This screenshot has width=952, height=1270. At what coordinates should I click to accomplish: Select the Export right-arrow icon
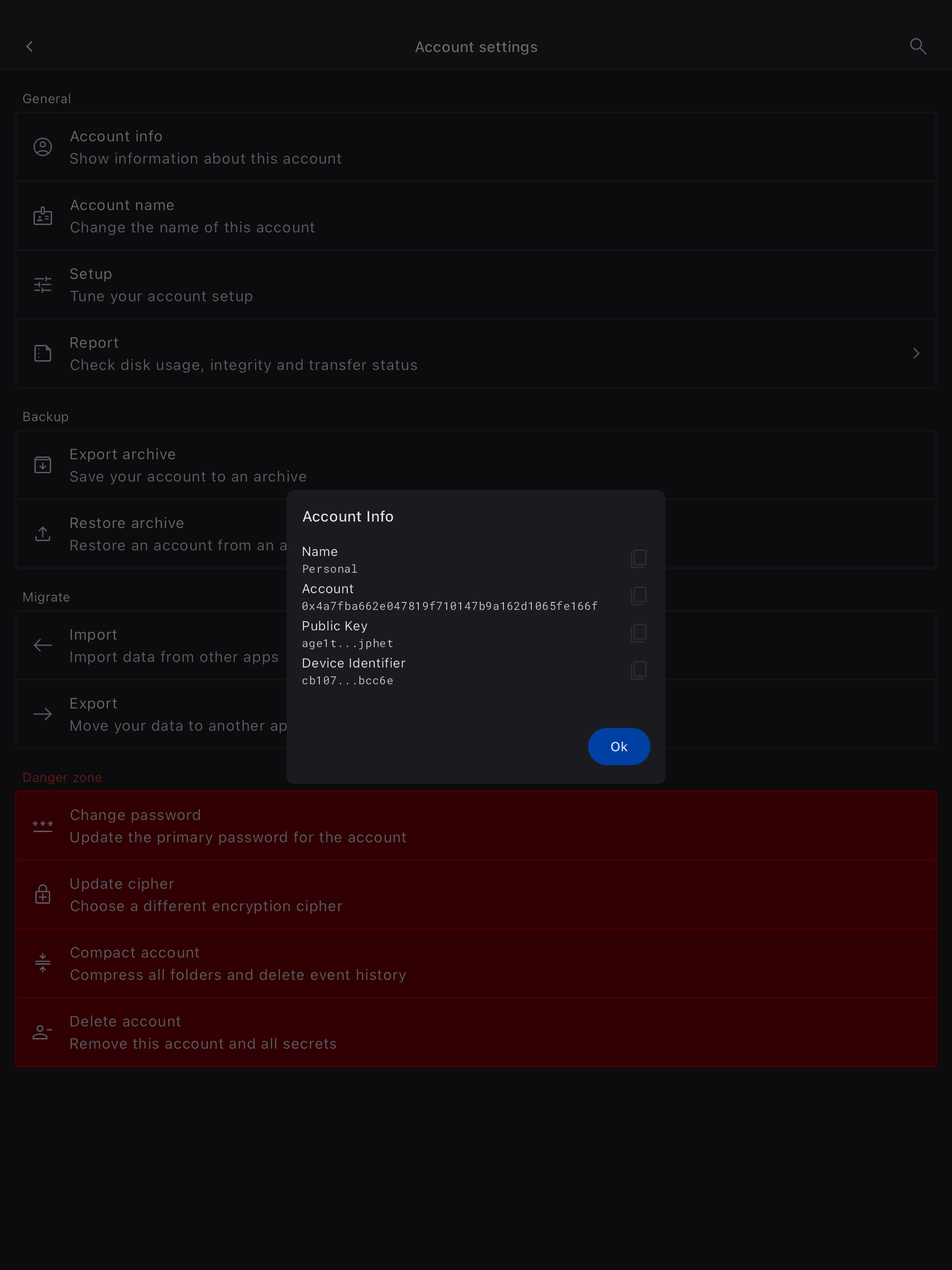click(x=43, y=714)
